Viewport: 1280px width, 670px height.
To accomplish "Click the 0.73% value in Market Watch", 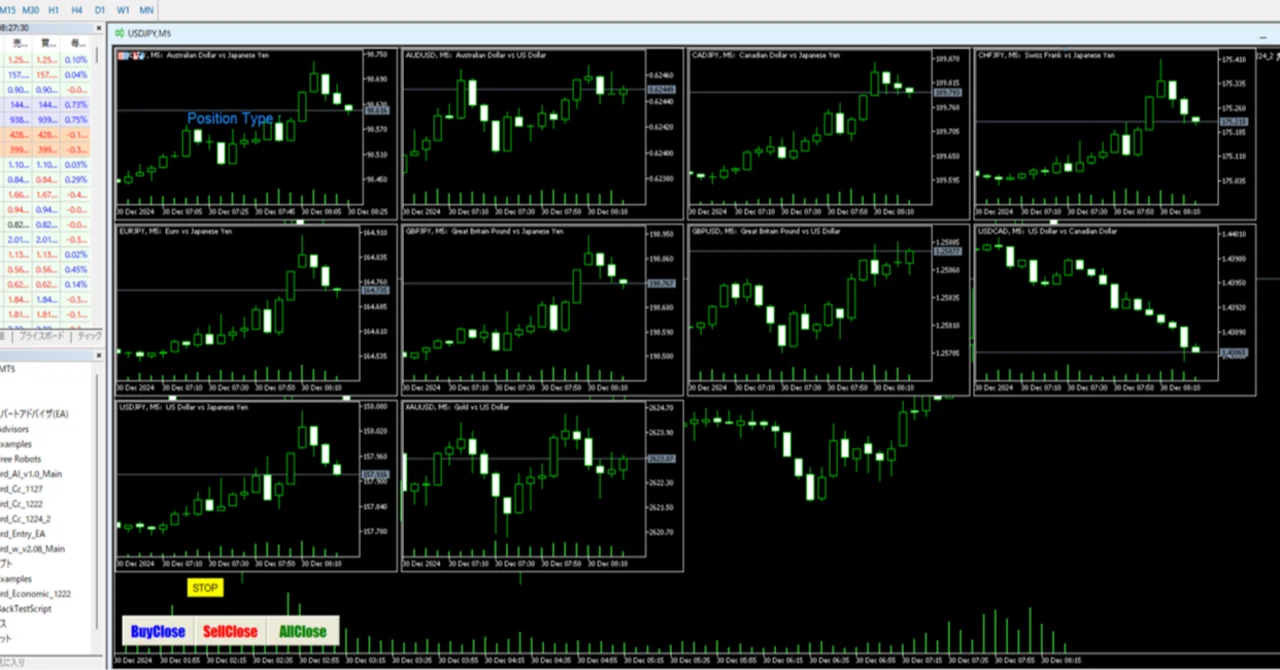I will point(76,104).
